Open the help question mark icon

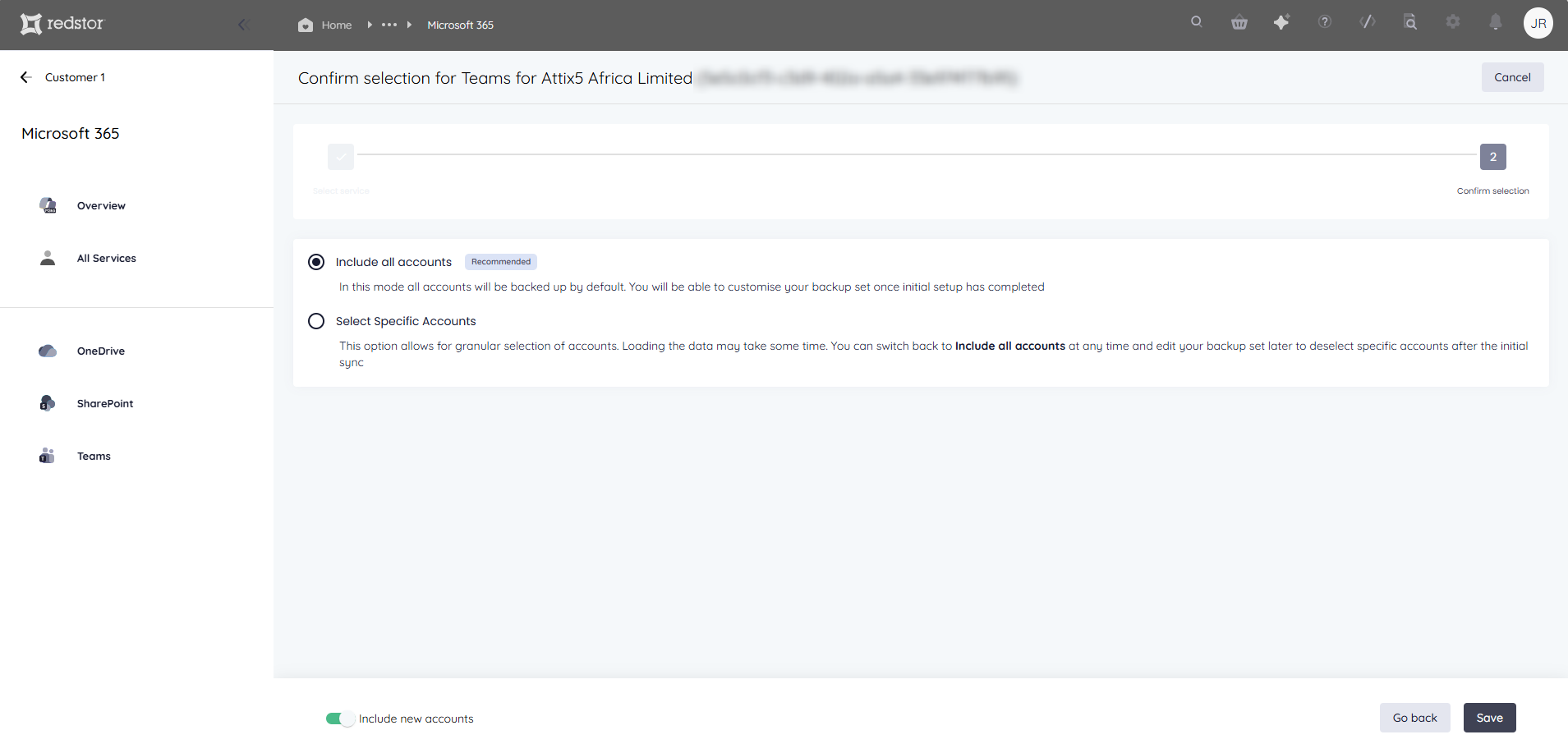pos(1325,22)
